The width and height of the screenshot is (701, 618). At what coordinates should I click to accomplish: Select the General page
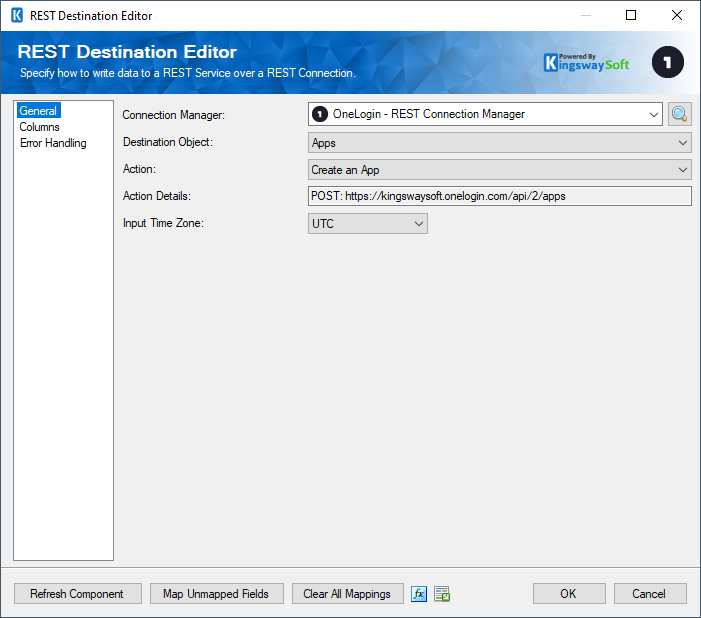[38, 110]
